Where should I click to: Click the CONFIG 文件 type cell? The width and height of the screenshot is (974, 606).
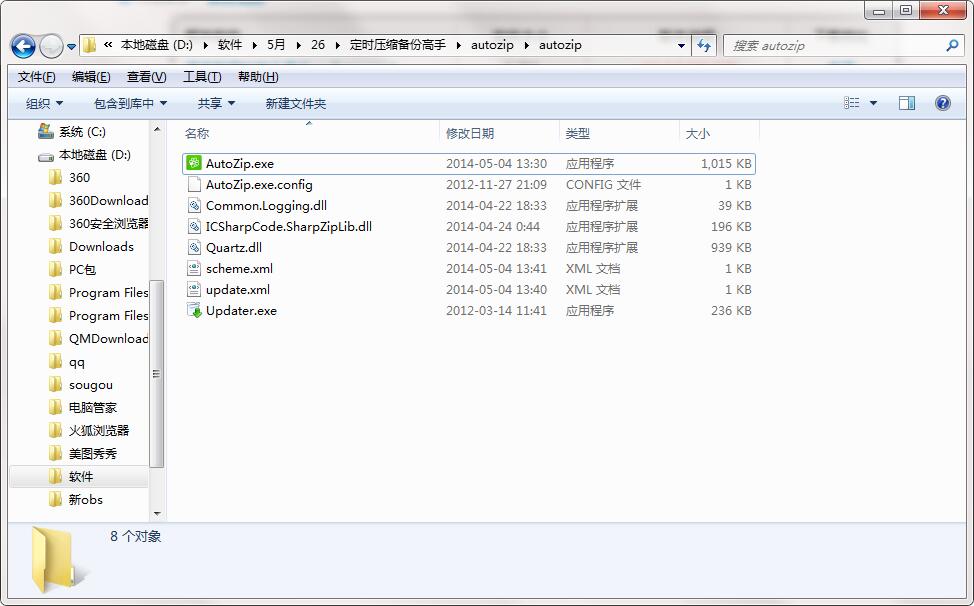point(603,184)
